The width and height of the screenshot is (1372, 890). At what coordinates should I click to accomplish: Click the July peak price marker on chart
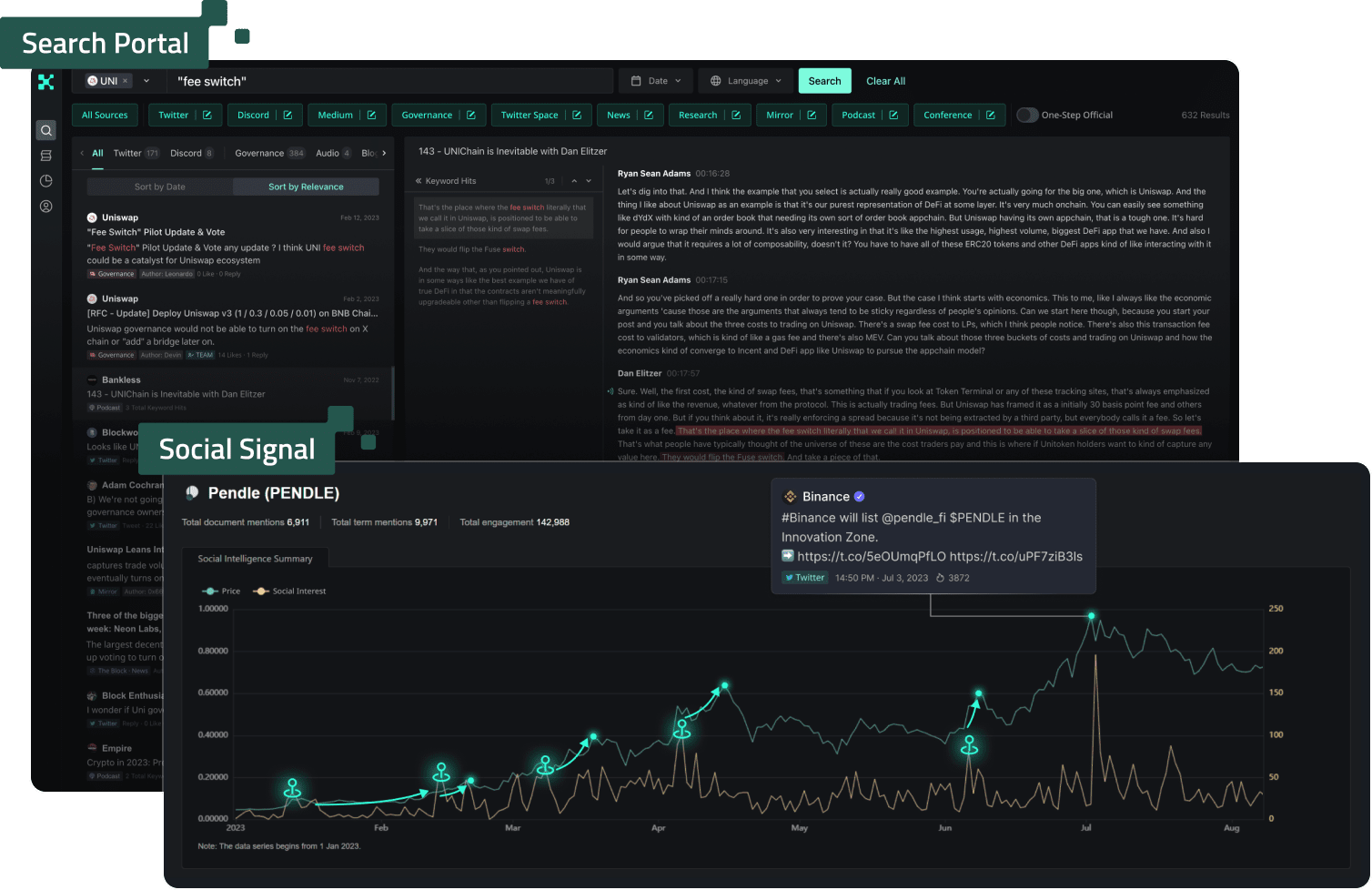click(1092, 617)
